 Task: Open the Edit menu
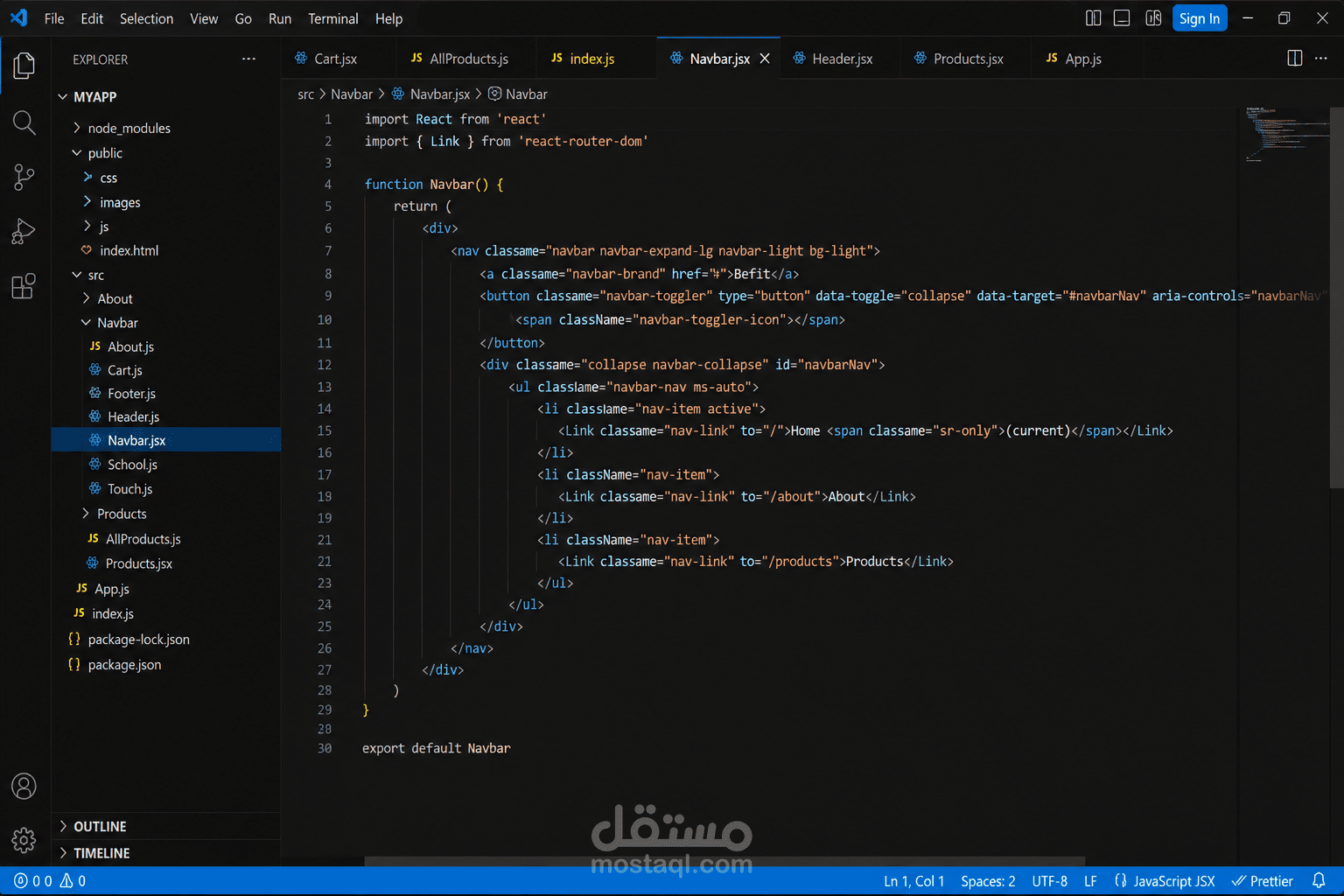92,18
